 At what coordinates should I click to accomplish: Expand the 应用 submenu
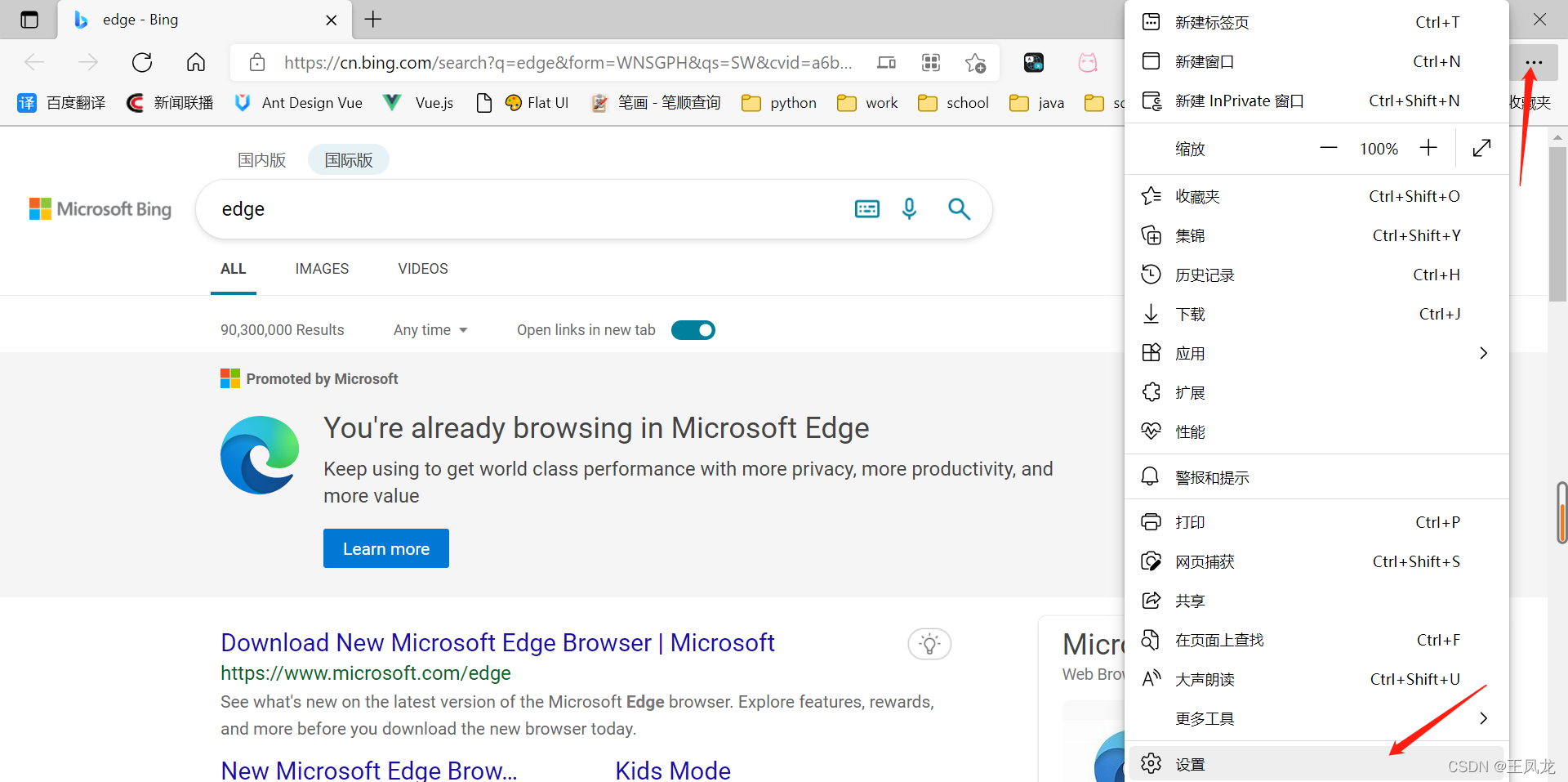1316,353
